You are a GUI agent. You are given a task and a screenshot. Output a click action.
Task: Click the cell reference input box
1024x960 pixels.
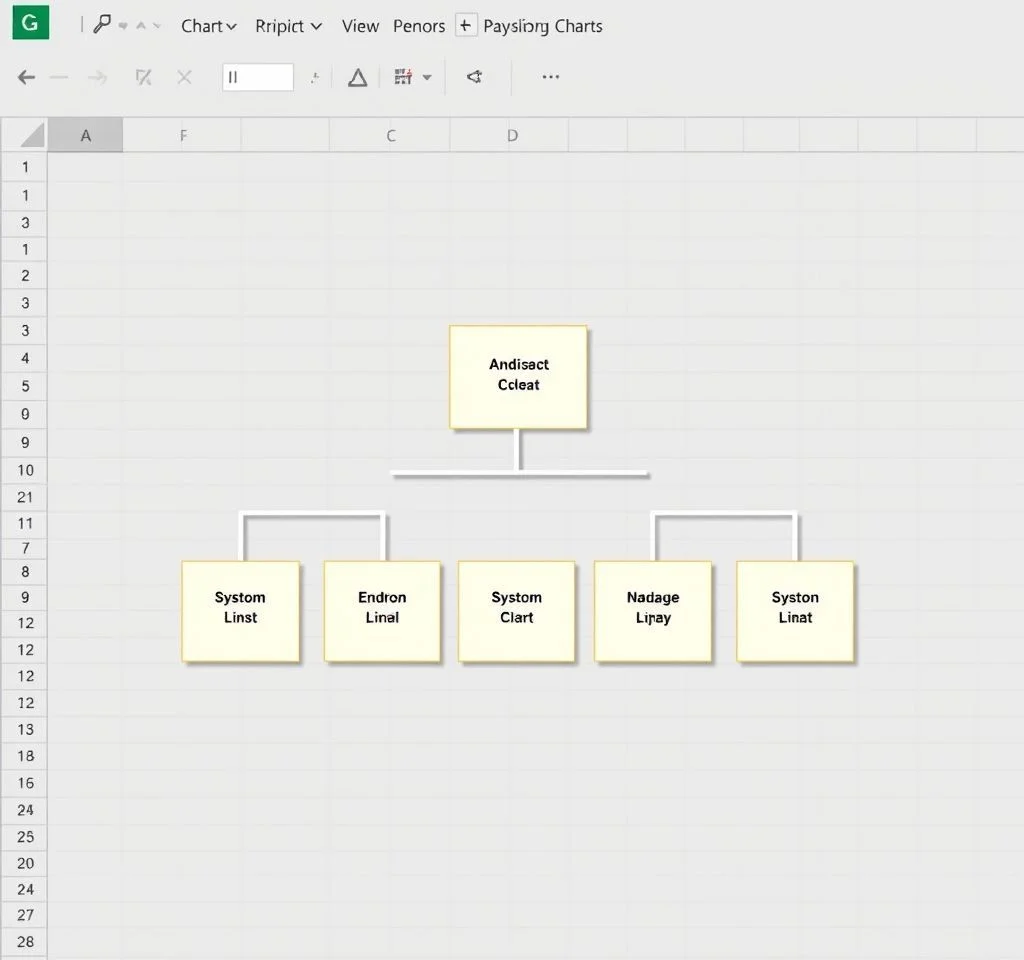[x=258, y=77]
